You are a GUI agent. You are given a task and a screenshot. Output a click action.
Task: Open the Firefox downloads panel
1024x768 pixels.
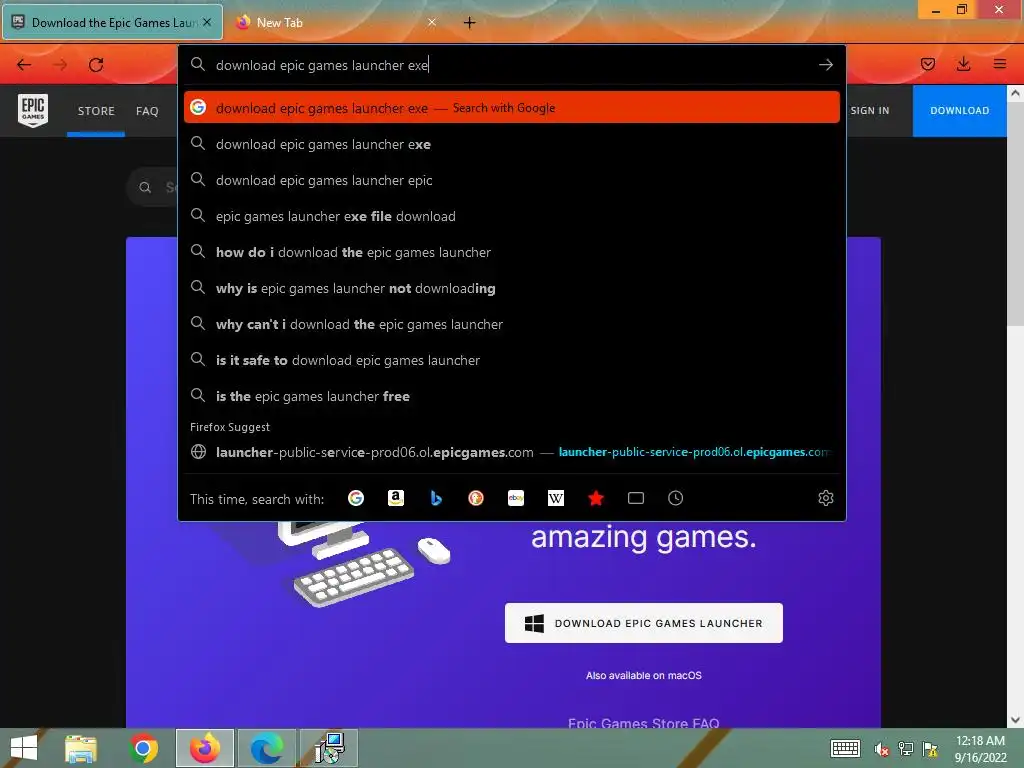[x=963, y=64]
